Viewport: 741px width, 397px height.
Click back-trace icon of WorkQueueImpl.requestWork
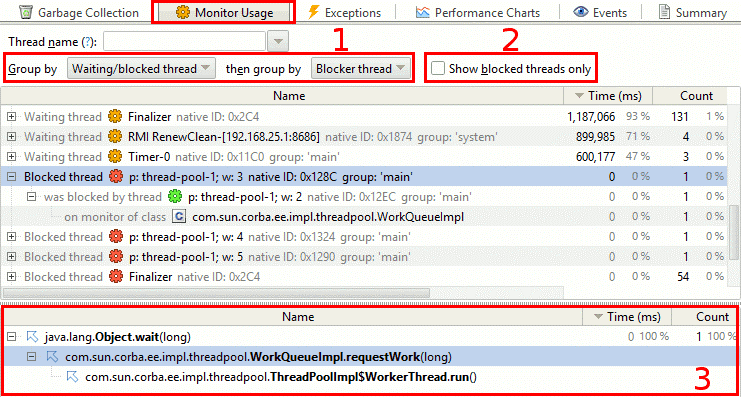[52, 357]
